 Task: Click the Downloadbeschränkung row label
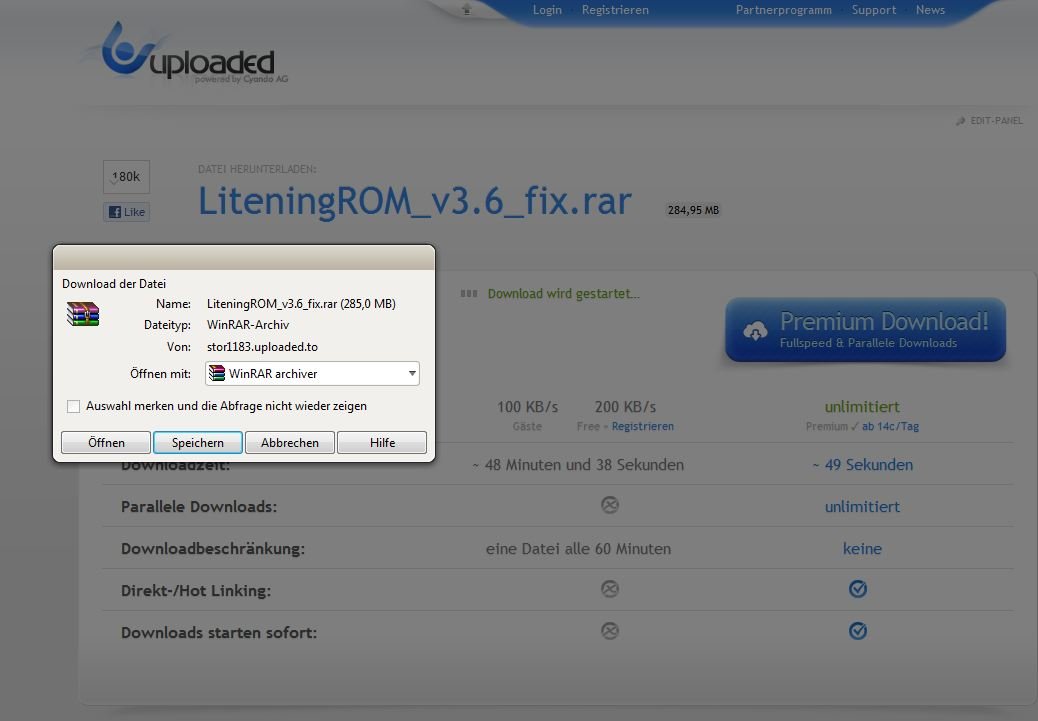click(212, 548)
